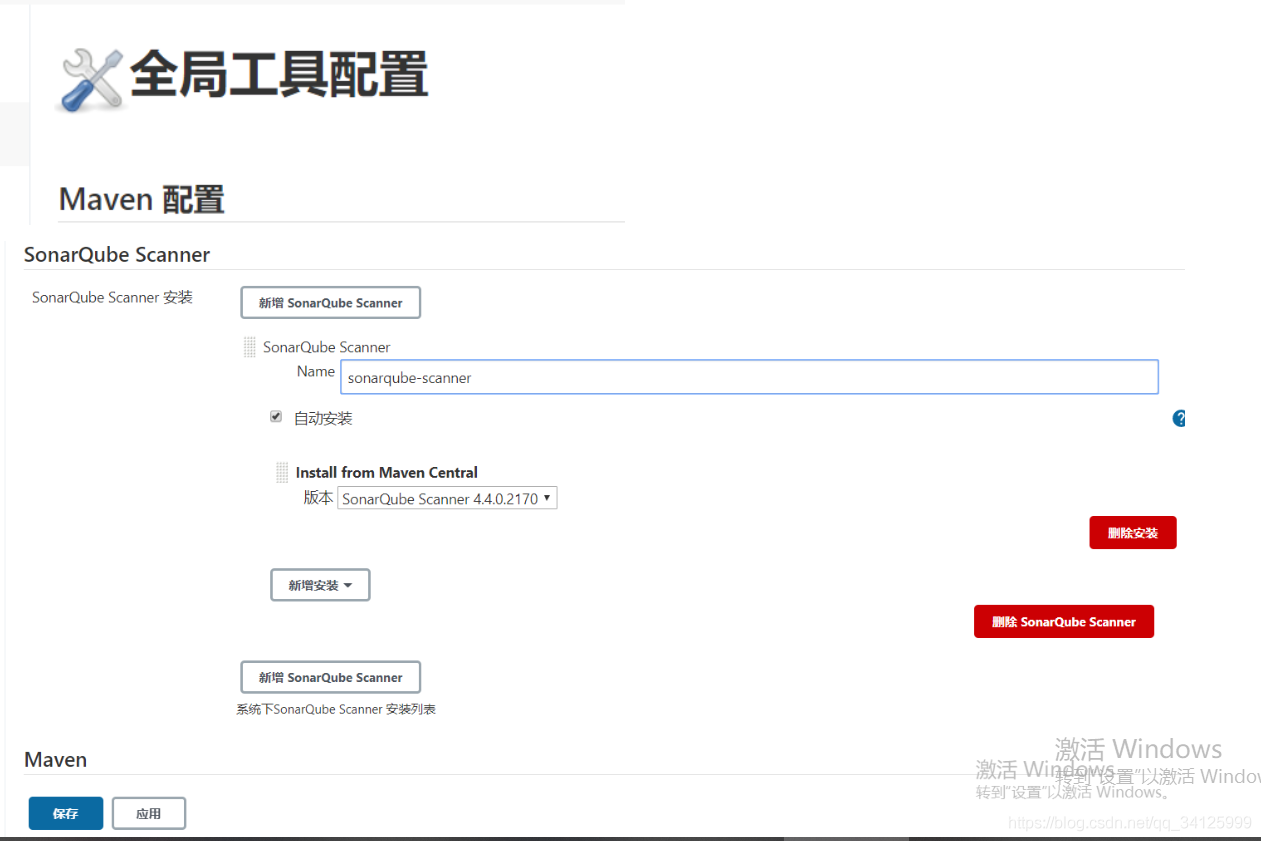Click the 自动安装 label text

323,418
